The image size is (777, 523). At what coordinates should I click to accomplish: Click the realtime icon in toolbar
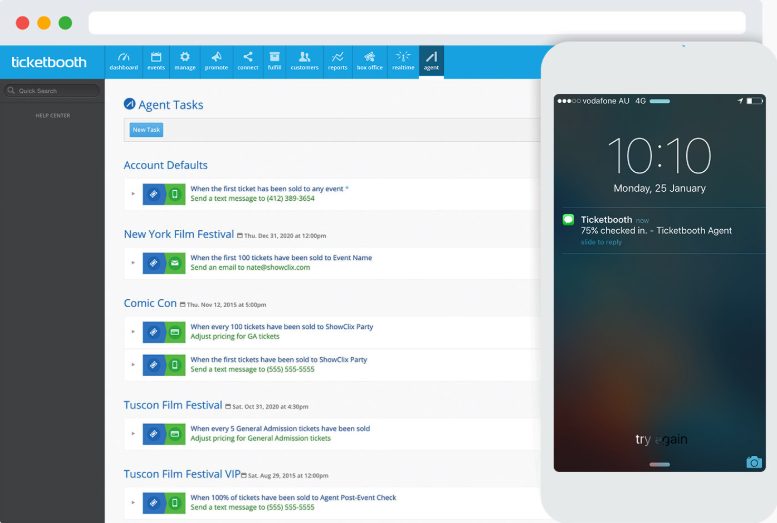[403, 61]
